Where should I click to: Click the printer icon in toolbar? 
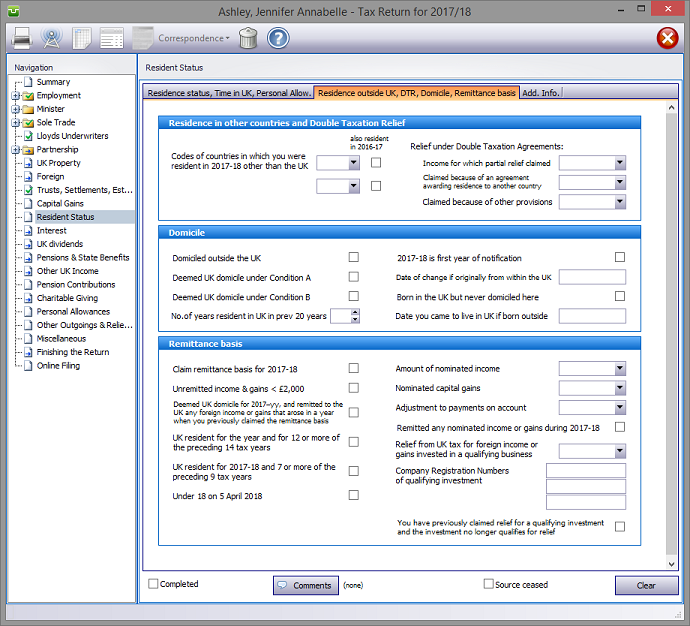coord(21,38)
